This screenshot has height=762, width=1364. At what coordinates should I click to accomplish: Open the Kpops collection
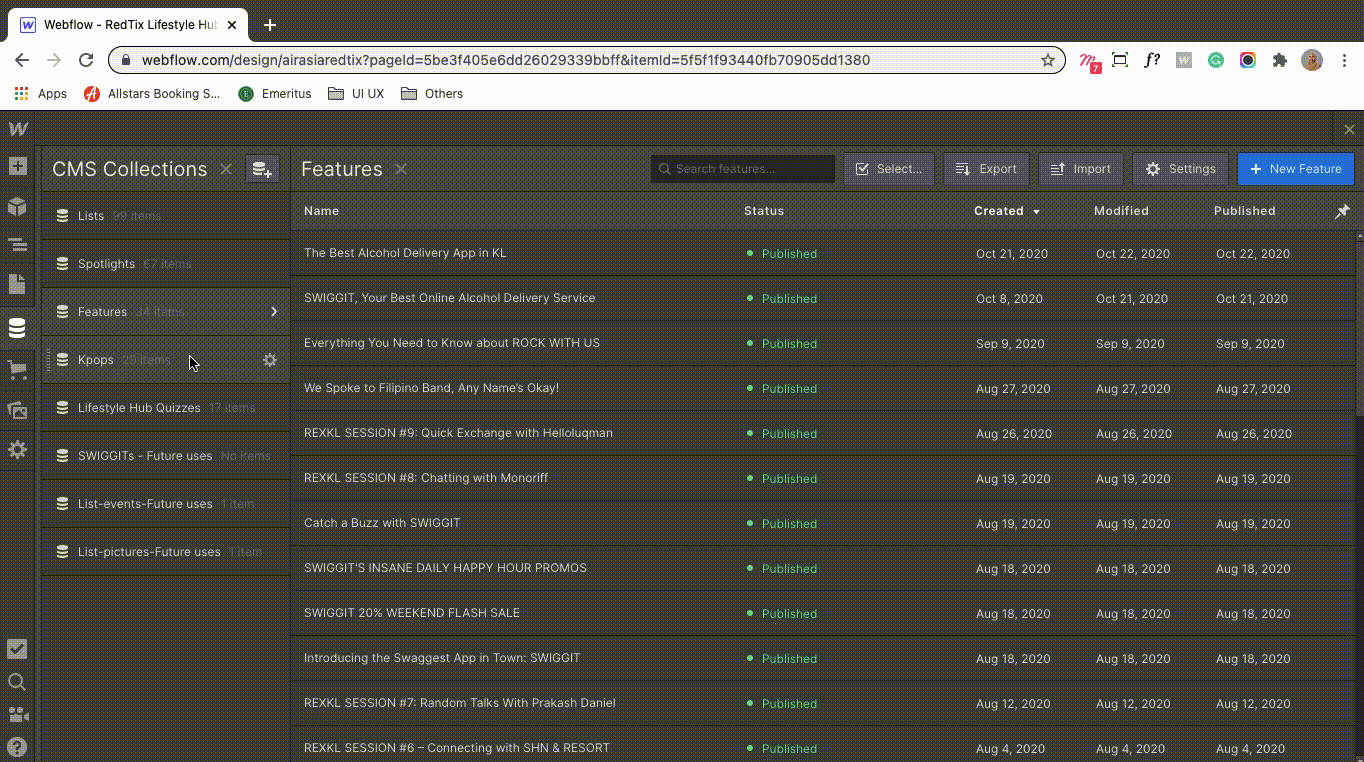(x=166, y=360)
